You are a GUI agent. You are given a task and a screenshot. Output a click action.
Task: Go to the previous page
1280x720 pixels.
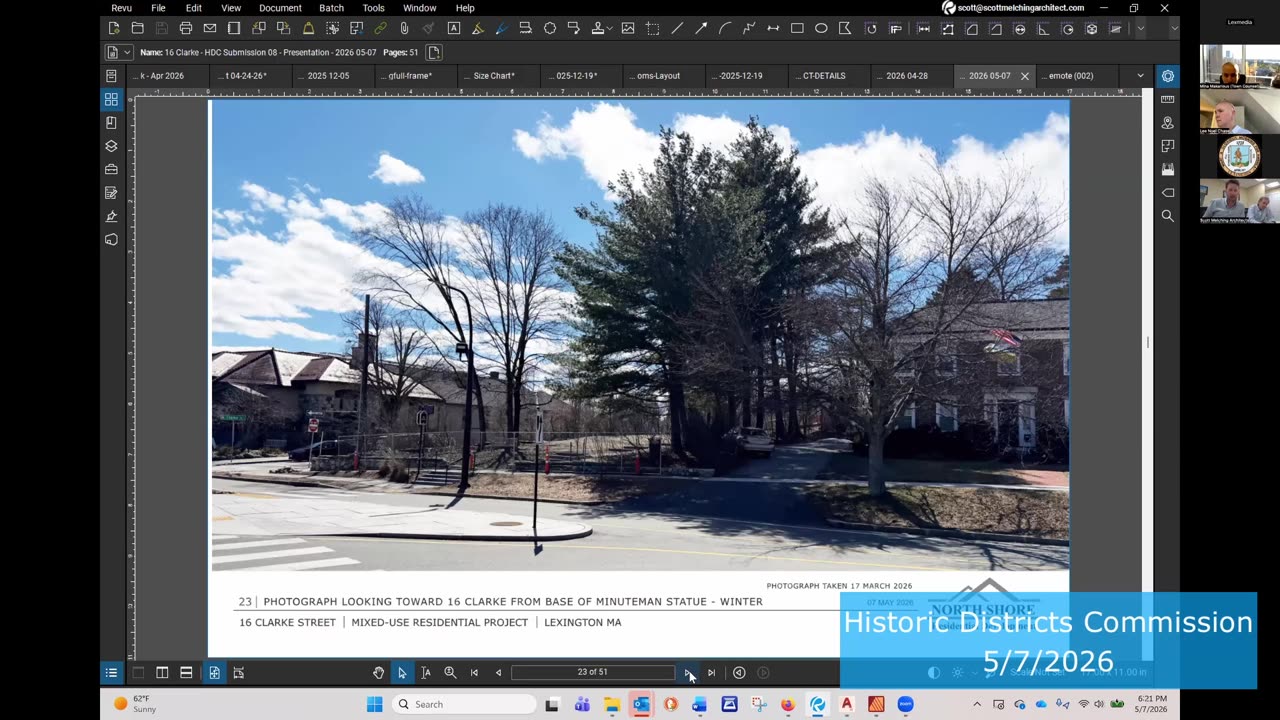coord(498,673)
